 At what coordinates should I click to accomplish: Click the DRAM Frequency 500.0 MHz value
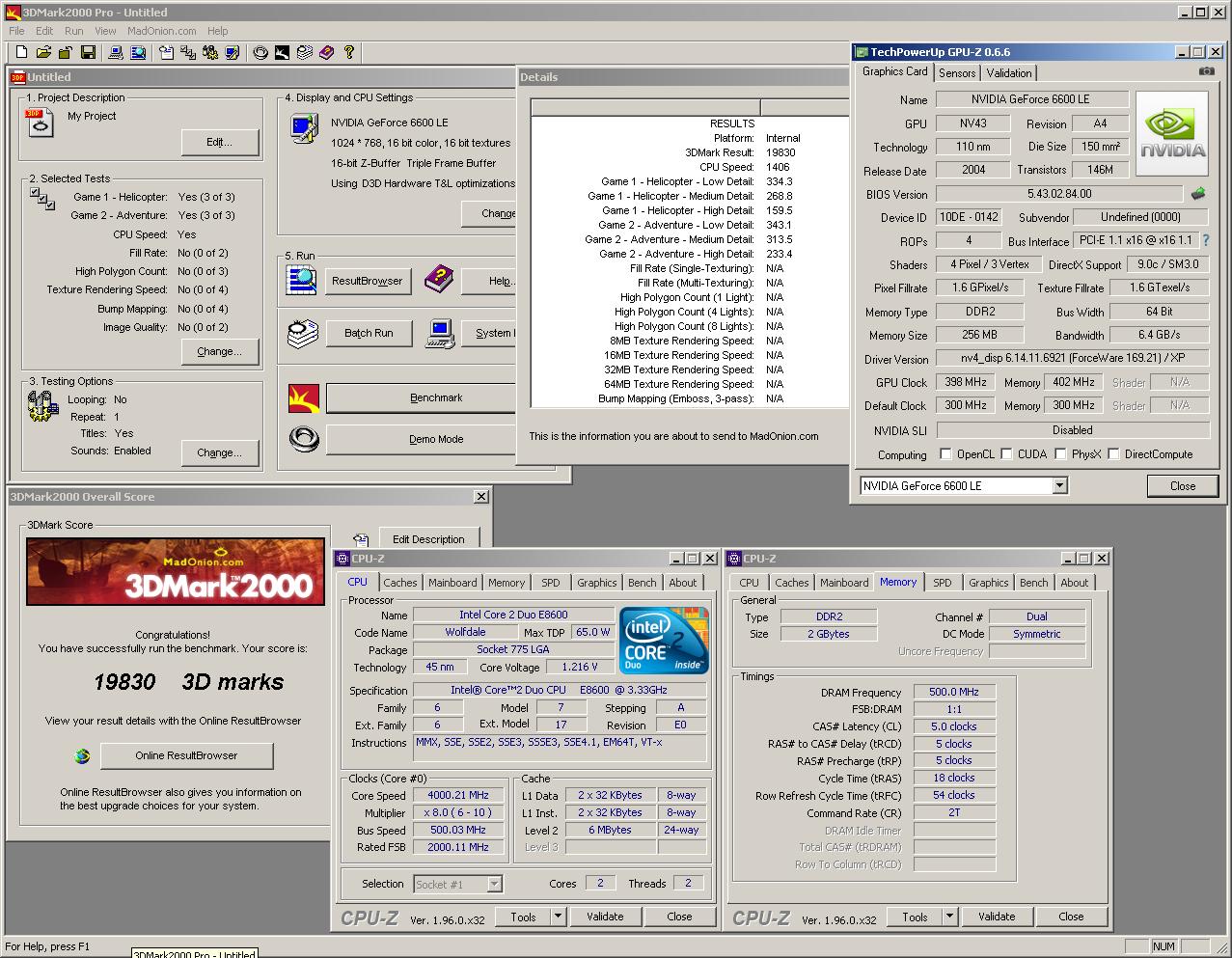click(x=954, y=692)
